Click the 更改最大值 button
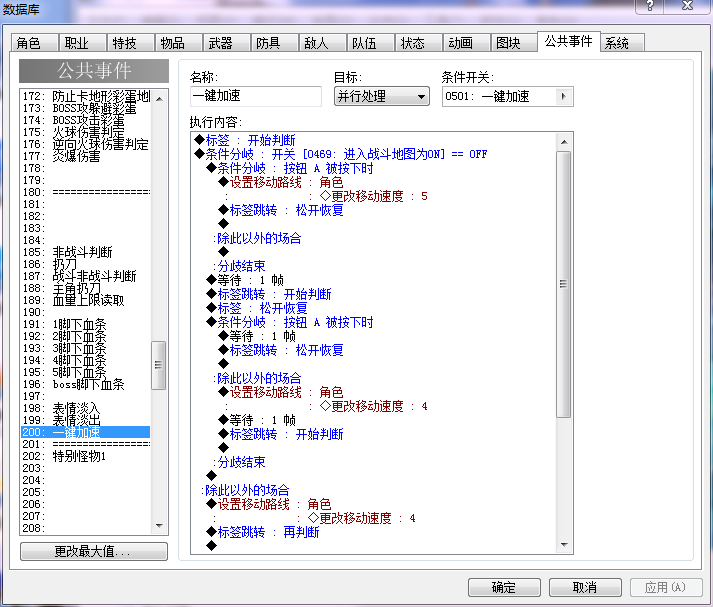 [x=94, y=552]
